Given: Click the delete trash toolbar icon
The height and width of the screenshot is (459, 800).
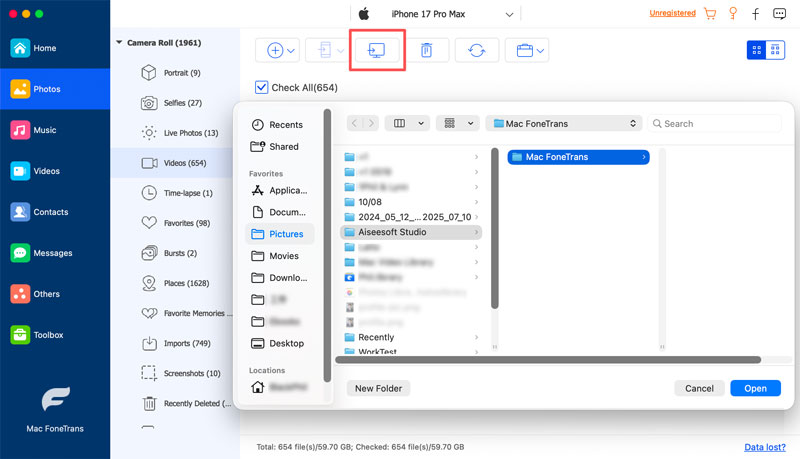Looking at the screenshot, I should [427, 50].
